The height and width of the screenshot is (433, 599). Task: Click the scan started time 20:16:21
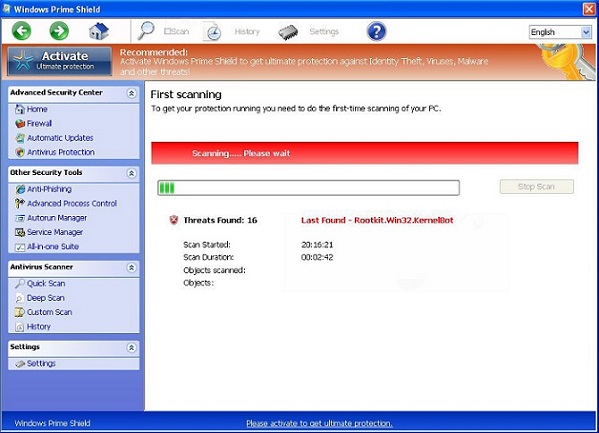[x=317, y=245]
